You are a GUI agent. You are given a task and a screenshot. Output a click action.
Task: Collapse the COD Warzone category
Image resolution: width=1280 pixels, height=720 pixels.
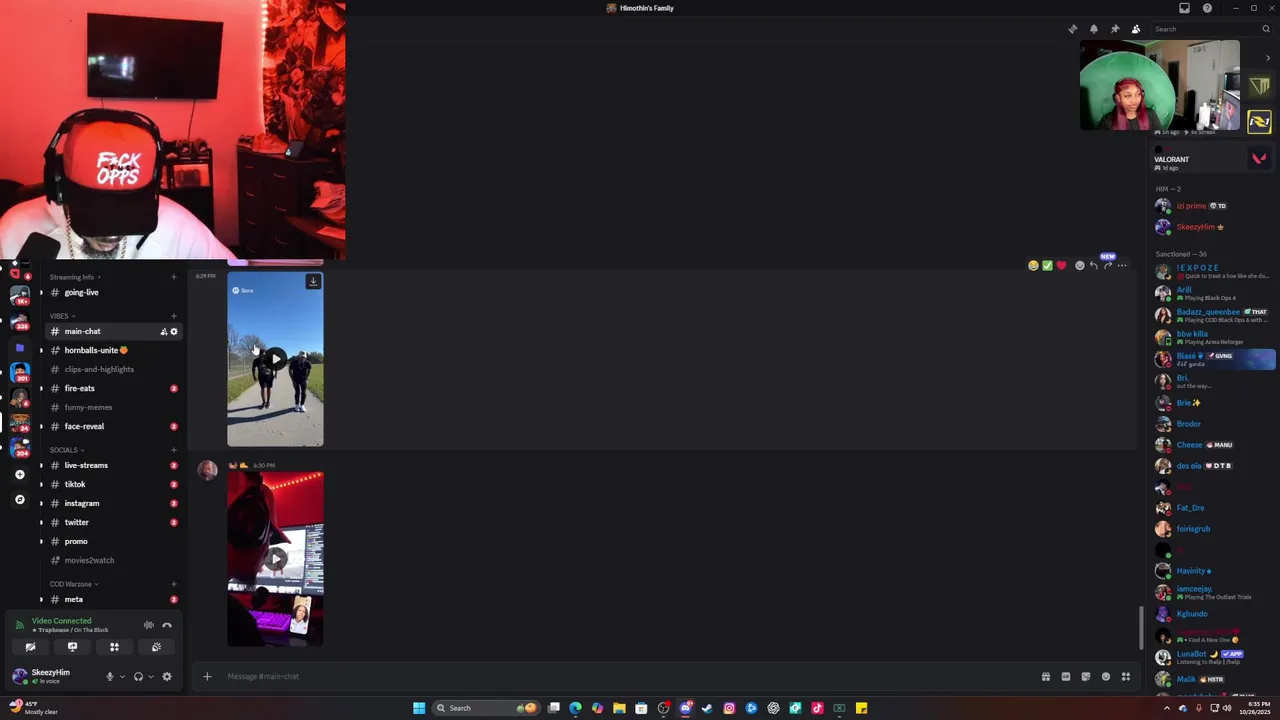(74, 584)
